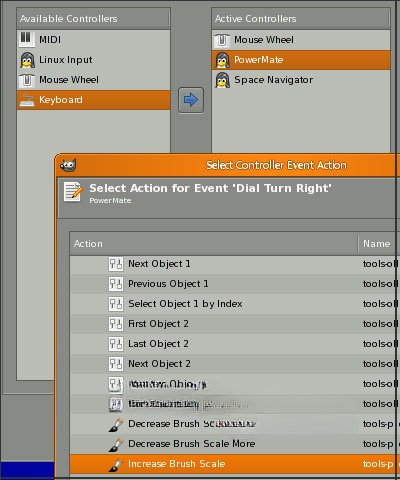Click the GIMP Wilber icon in dialog title

(68, 165)
